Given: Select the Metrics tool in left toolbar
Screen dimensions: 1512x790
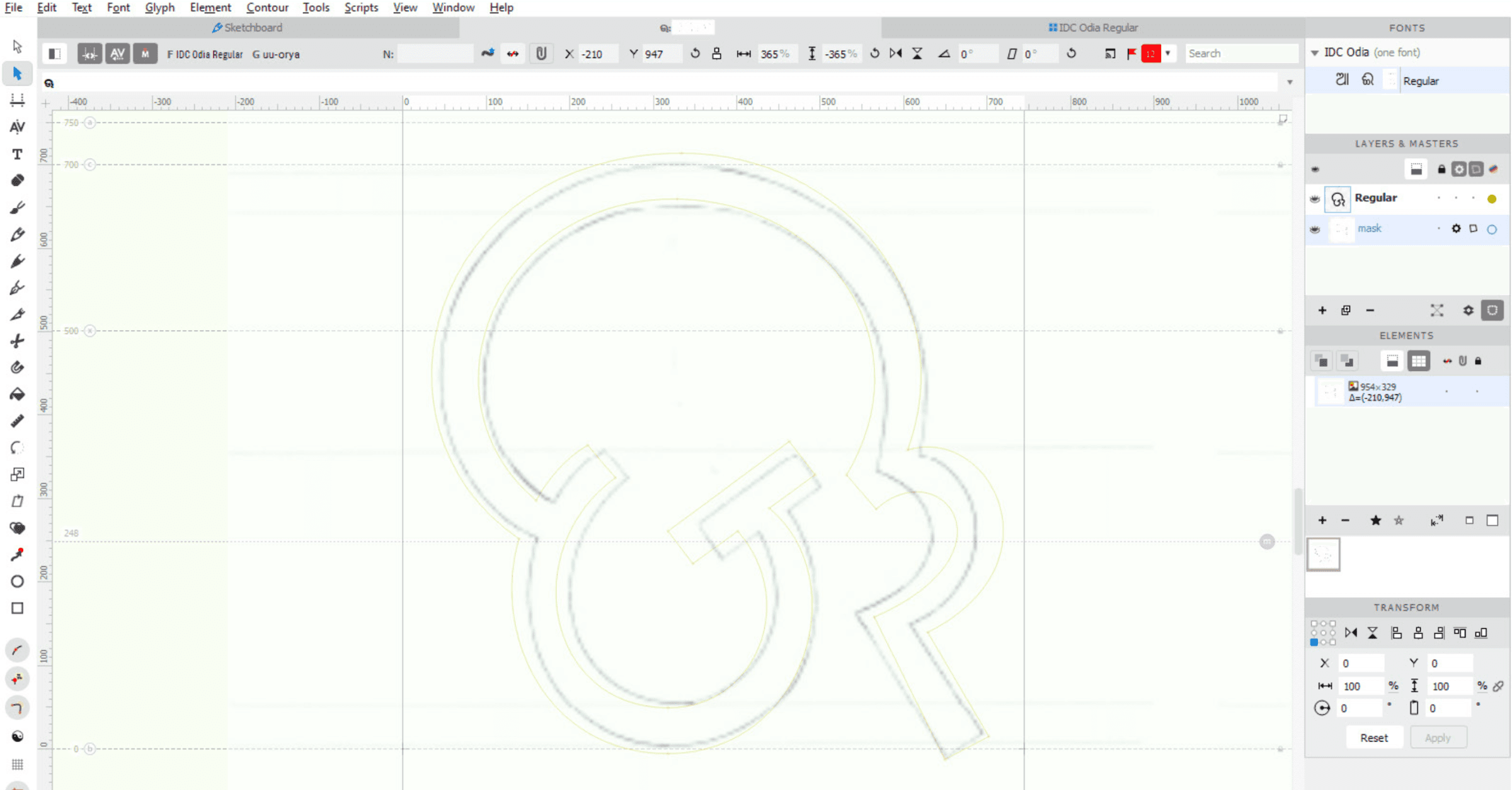Looking at the screenshot, I should pos(18,100).
